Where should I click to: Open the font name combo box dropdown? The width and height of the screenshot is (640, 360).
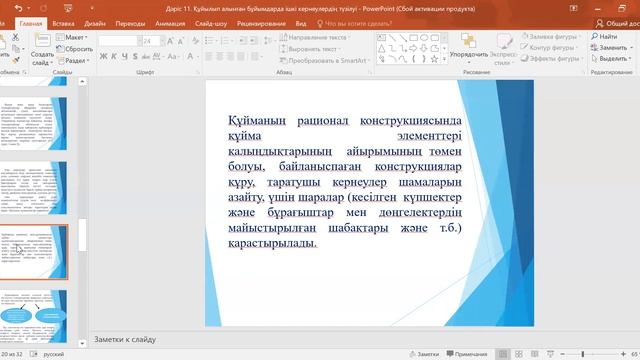[140, 41]
